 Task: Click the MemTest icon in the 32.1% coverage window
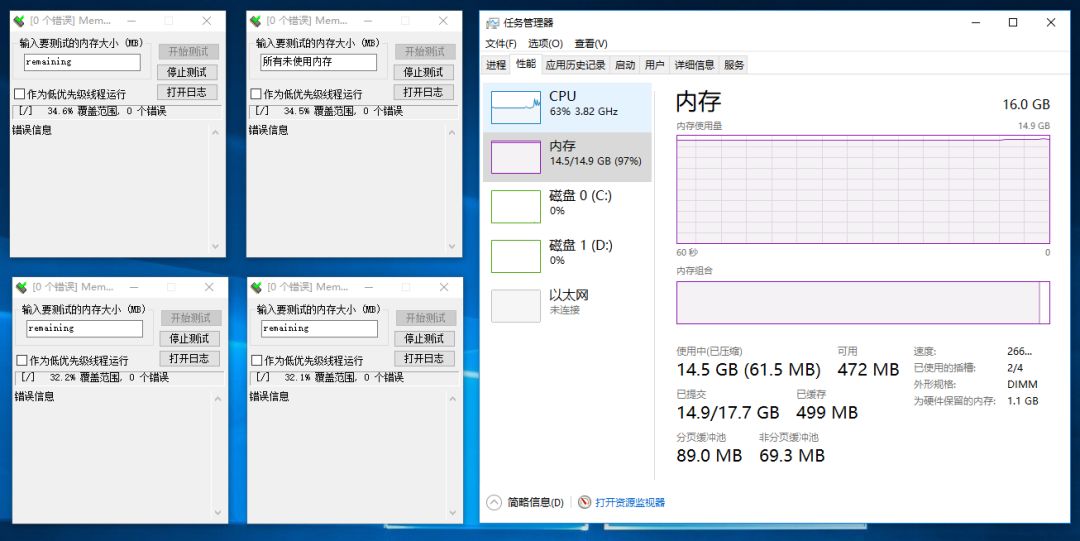256,287
